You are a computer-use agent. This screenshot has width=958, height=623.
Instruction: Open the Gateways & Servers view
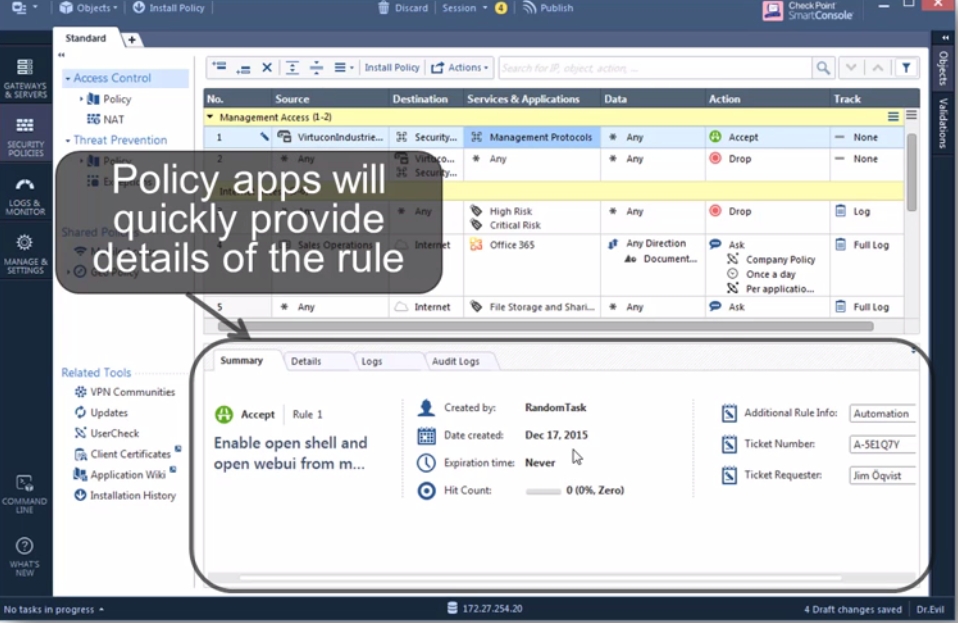(x=25, y=75)
